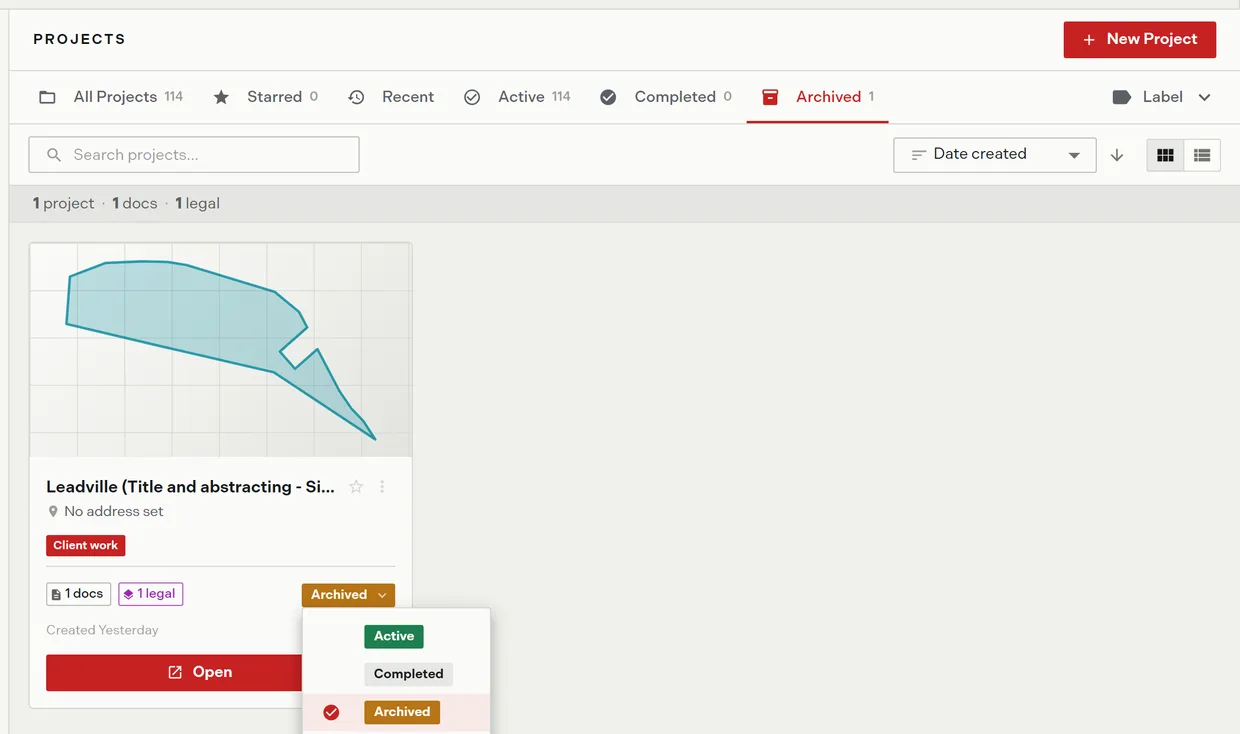Click the archive box icon on Archived tab

[x=770, y=97]
